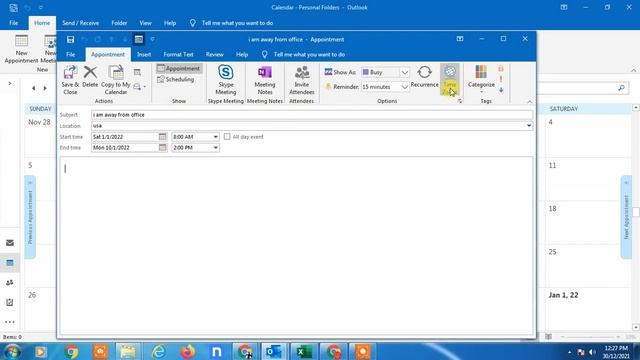The height and width of the screenshot is (360, 640).
Task: Click Tell me what you want to do in appointment
Action: (x=309, y=54)
